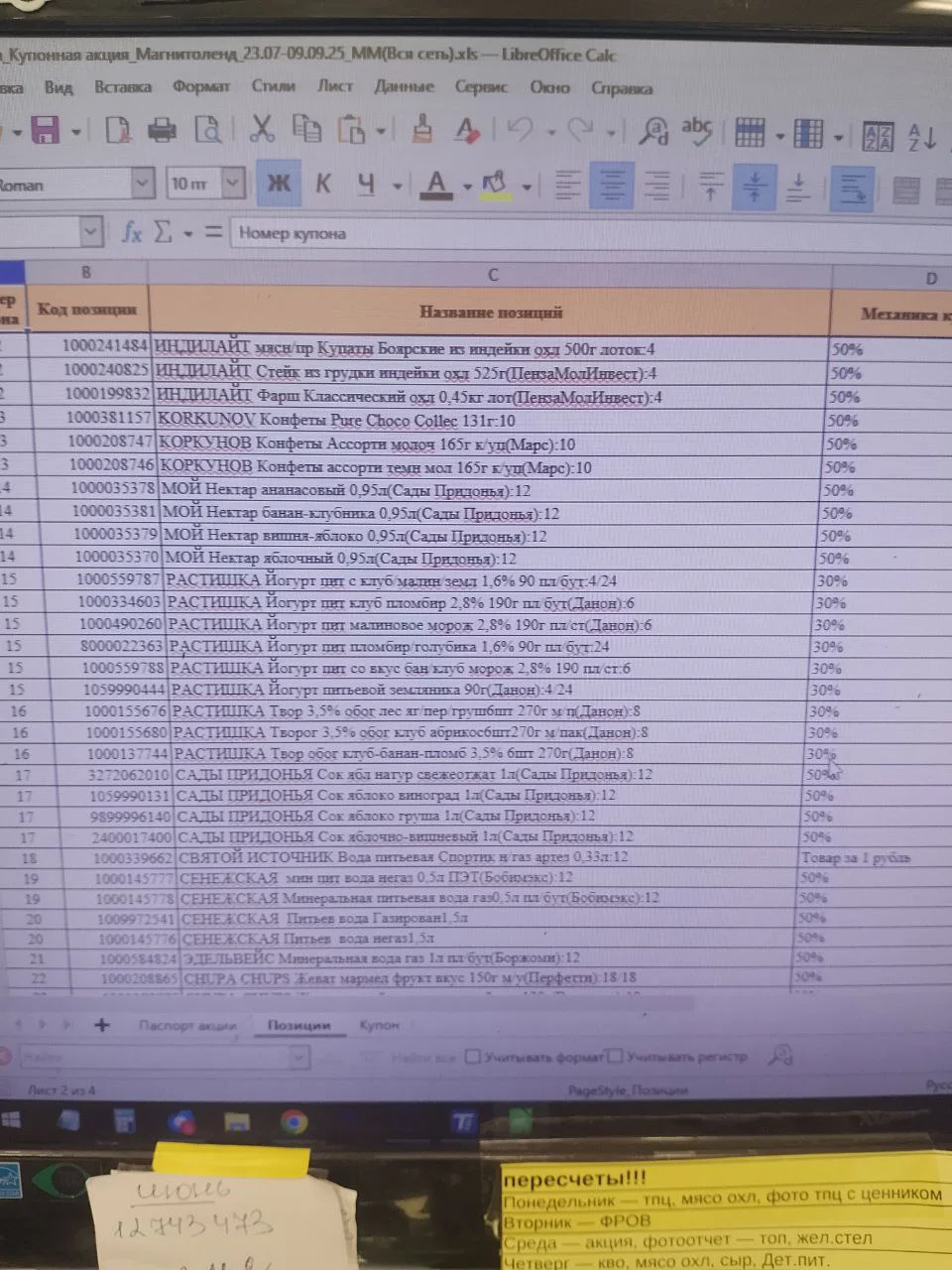Click the formula equals sign button
The image size is (952, 1270).
click(x=213, y=232)
